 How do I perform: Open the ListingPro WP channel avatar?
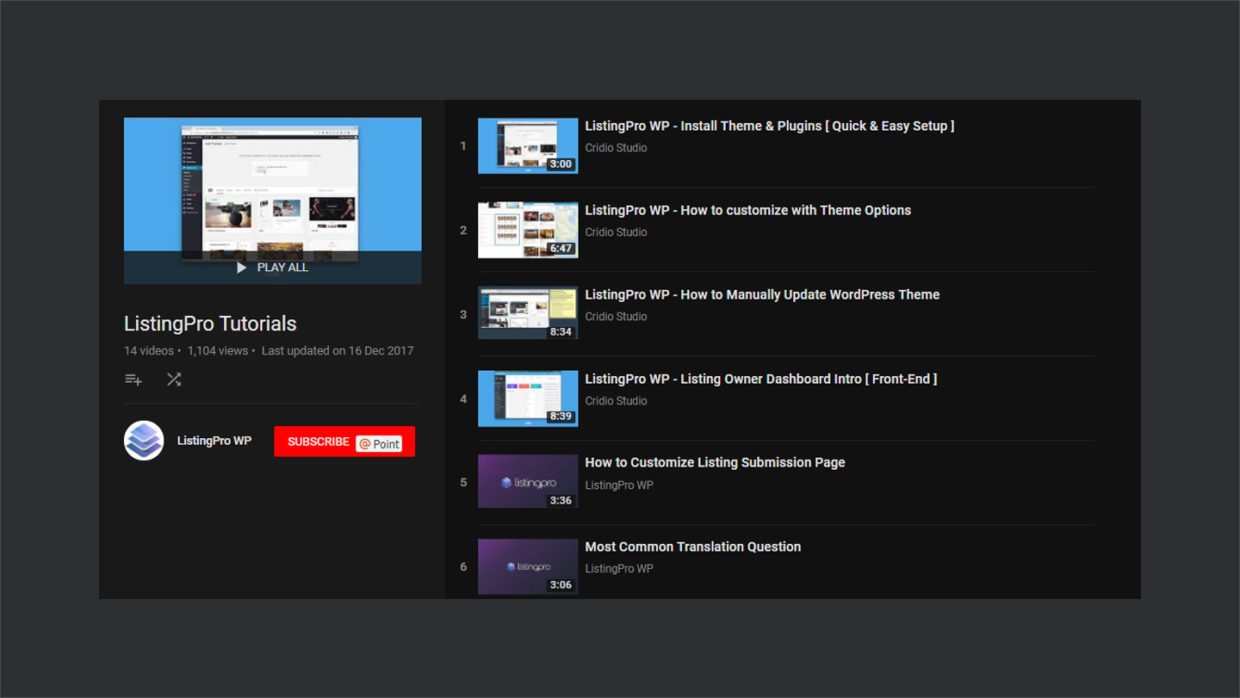point(143,441)
